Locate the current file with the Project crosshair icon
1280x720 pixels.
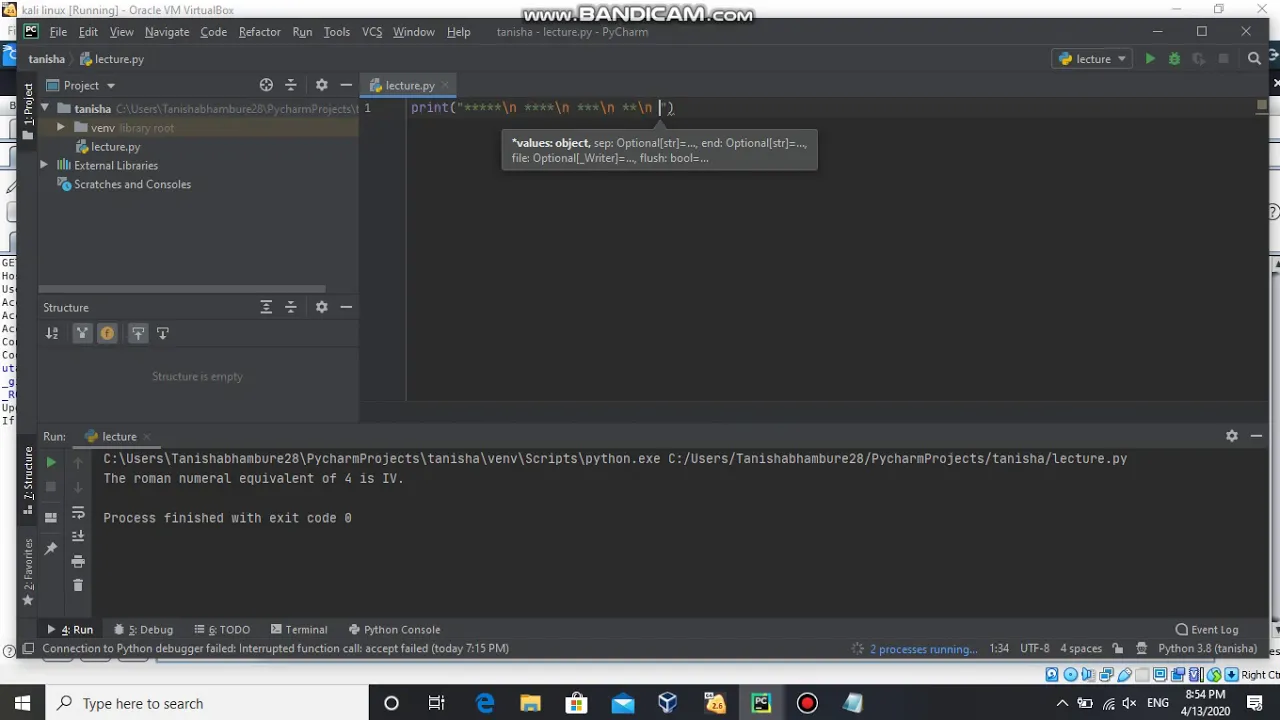tap(266, 85)
